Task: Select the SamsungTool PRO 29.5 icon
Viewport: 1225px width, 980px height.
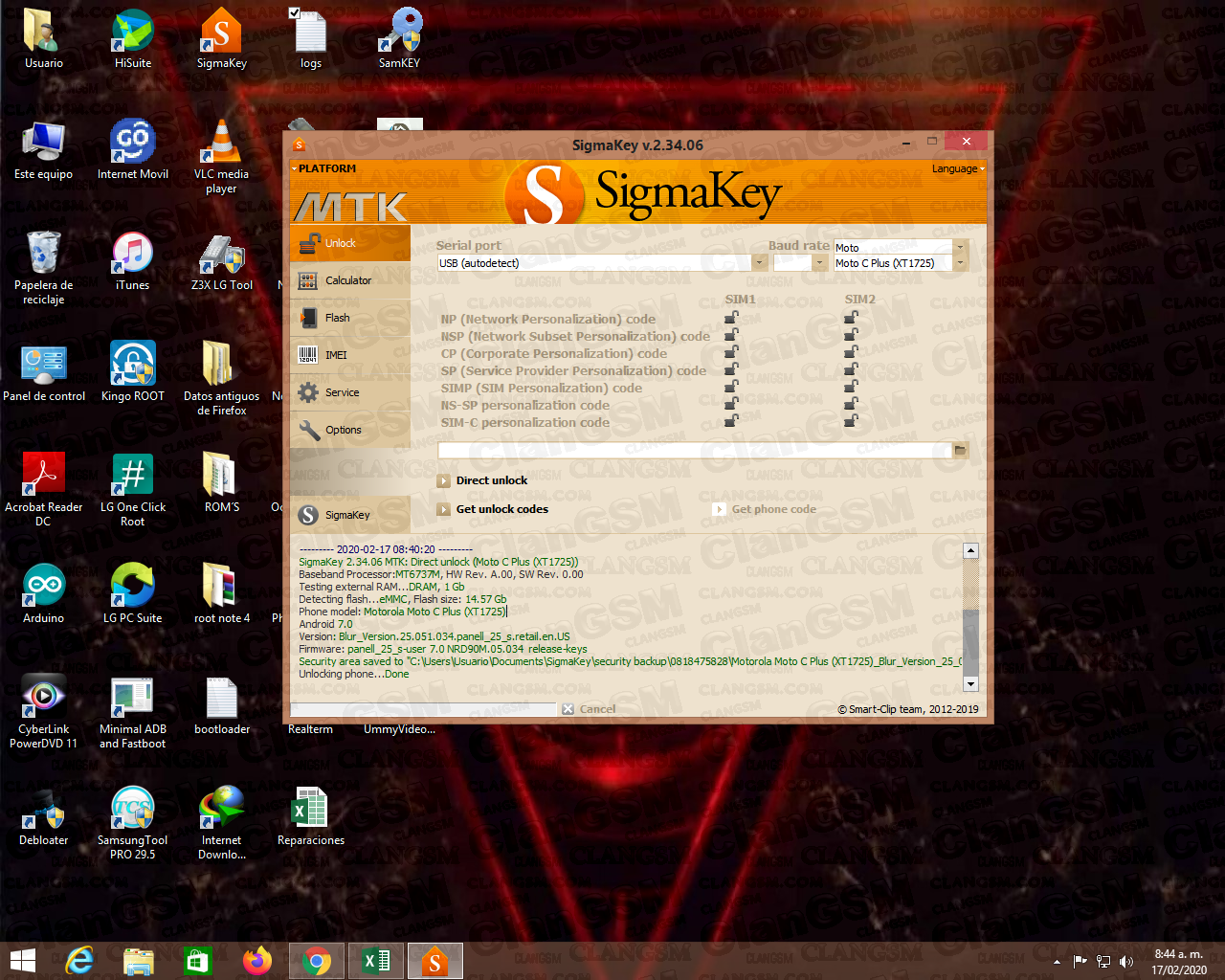Action: pyautogui.click(x=133, y=824)
